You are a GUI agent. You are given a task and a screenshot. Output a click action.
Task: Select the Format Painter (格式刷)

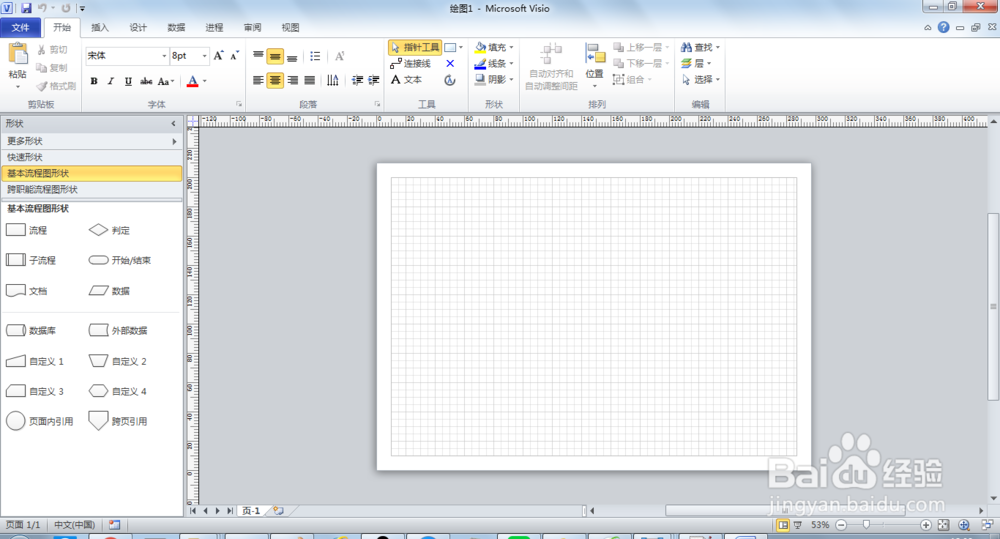click(x=56, y=85)
